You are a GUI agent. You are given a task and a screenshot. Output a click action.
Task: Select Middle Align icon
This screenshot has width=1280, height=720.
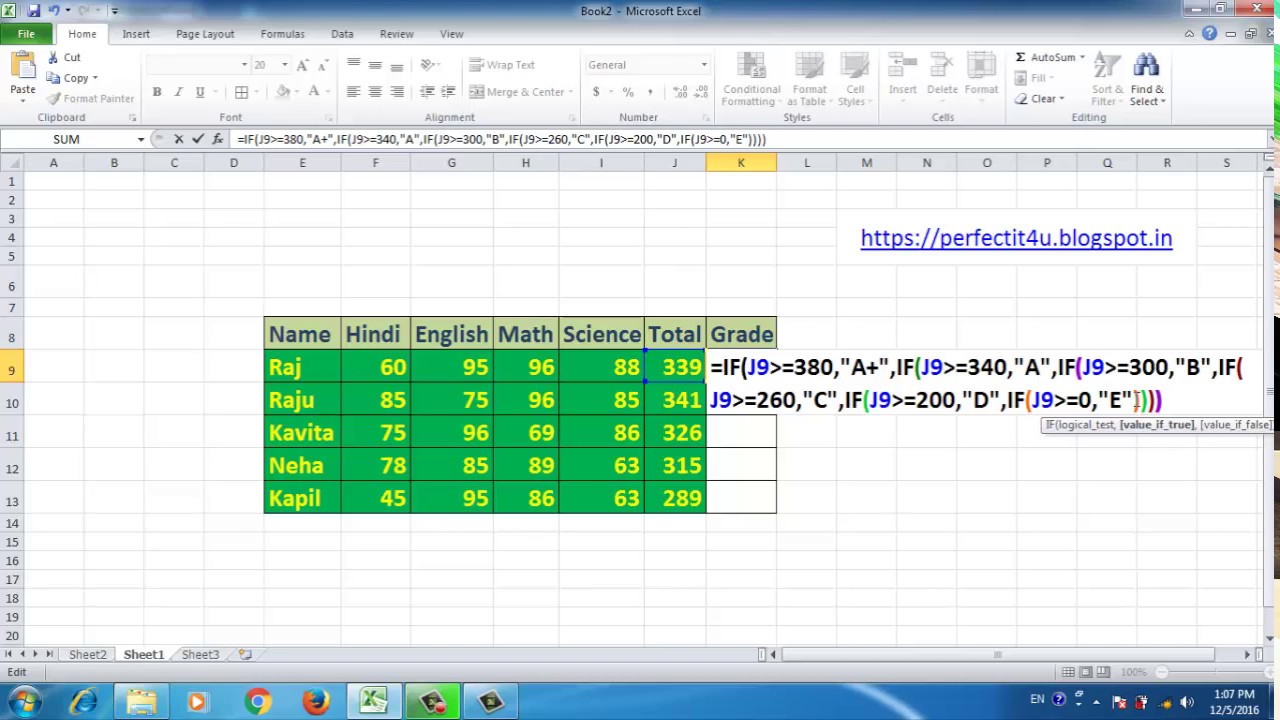tap(375, 65)
